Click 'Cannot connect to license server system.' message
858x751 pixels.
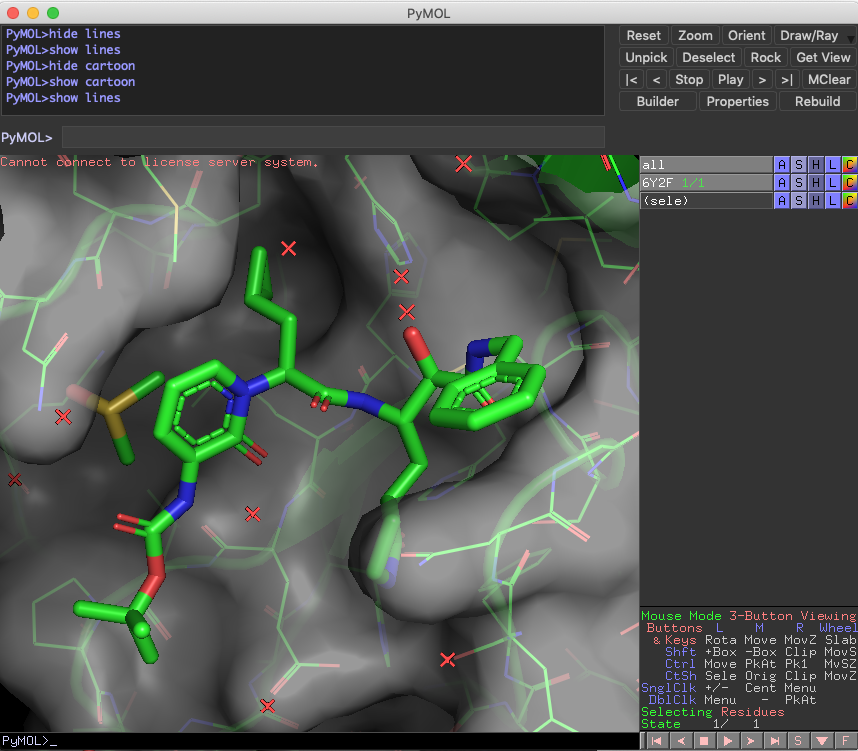[159, 162]
